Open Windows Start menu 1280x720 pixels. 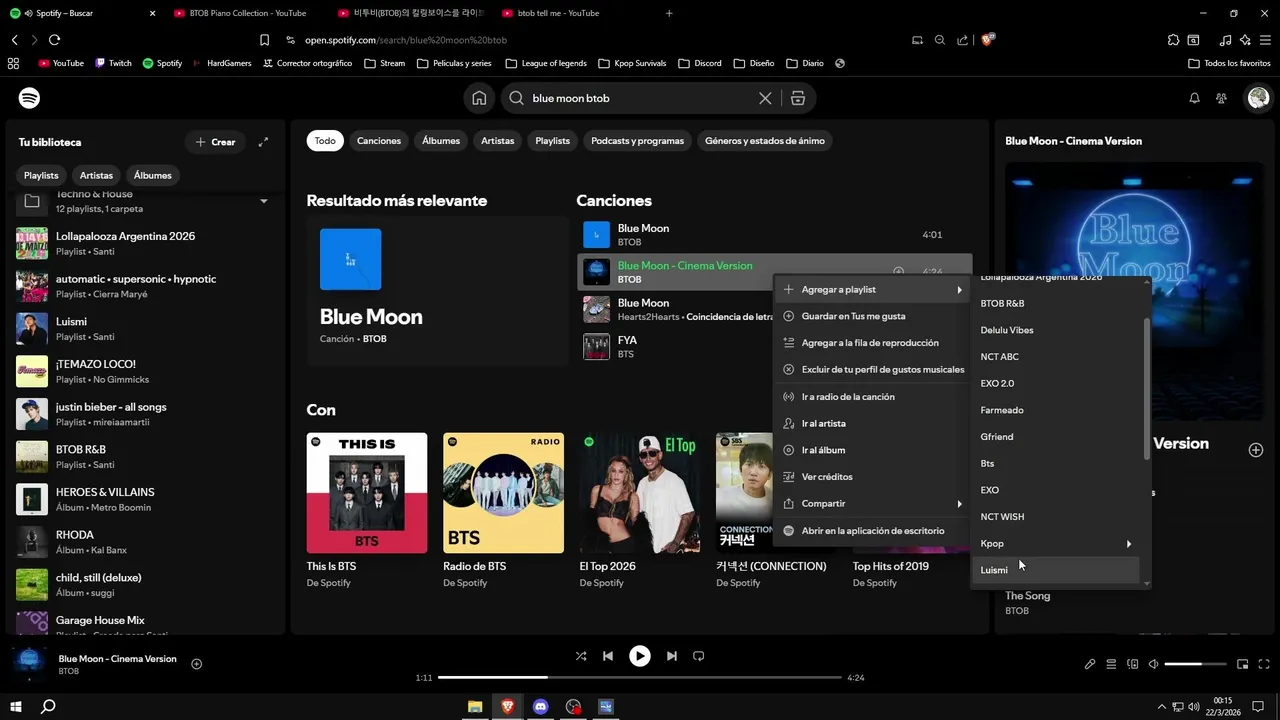tap(16, 706)
